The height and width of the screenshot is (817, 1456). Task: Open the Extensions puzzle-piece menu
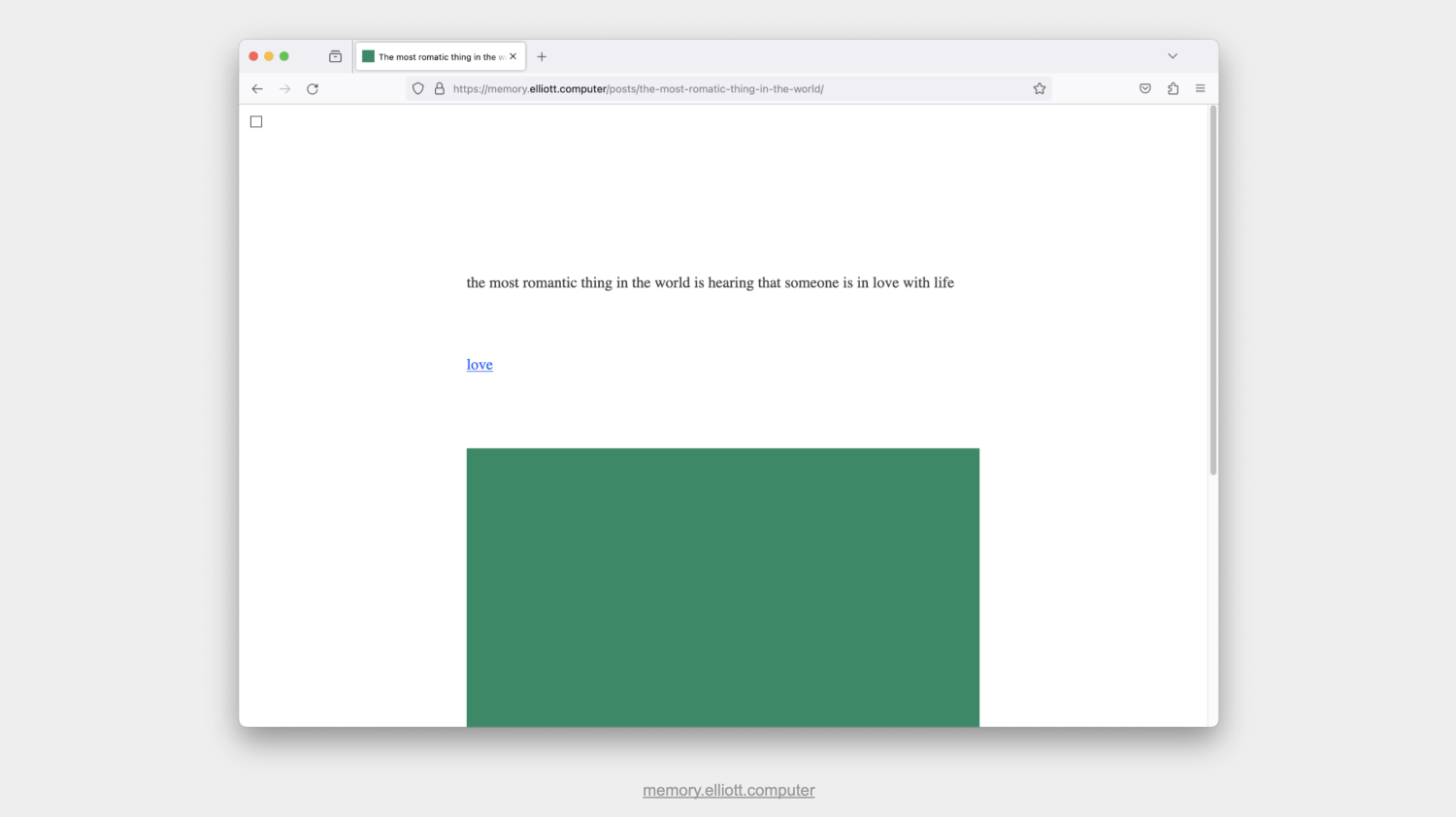[x=1173, y=88]
